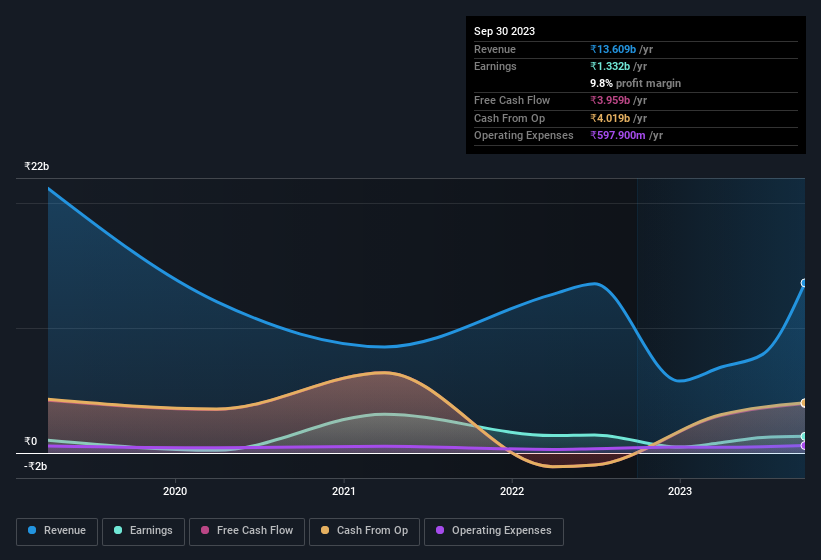Click the Earnings endpoint marker on chart
The image size is (821, 560).
click(804, 436)
